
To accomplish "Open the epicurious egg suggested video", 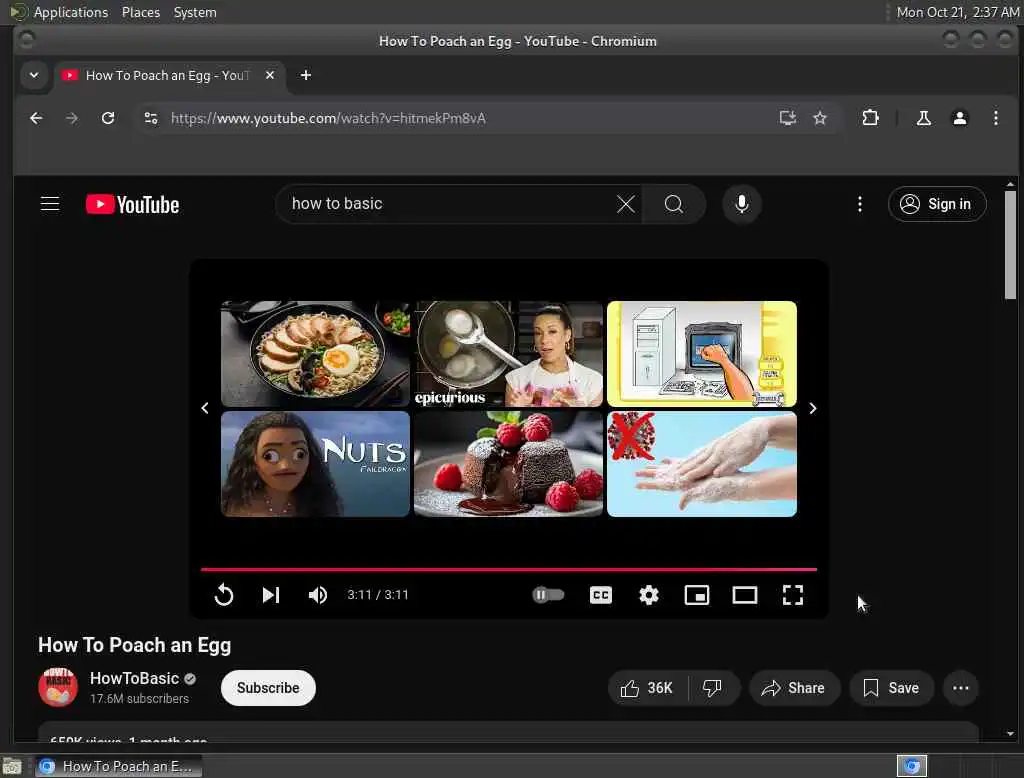I will (x=508, y=354).
